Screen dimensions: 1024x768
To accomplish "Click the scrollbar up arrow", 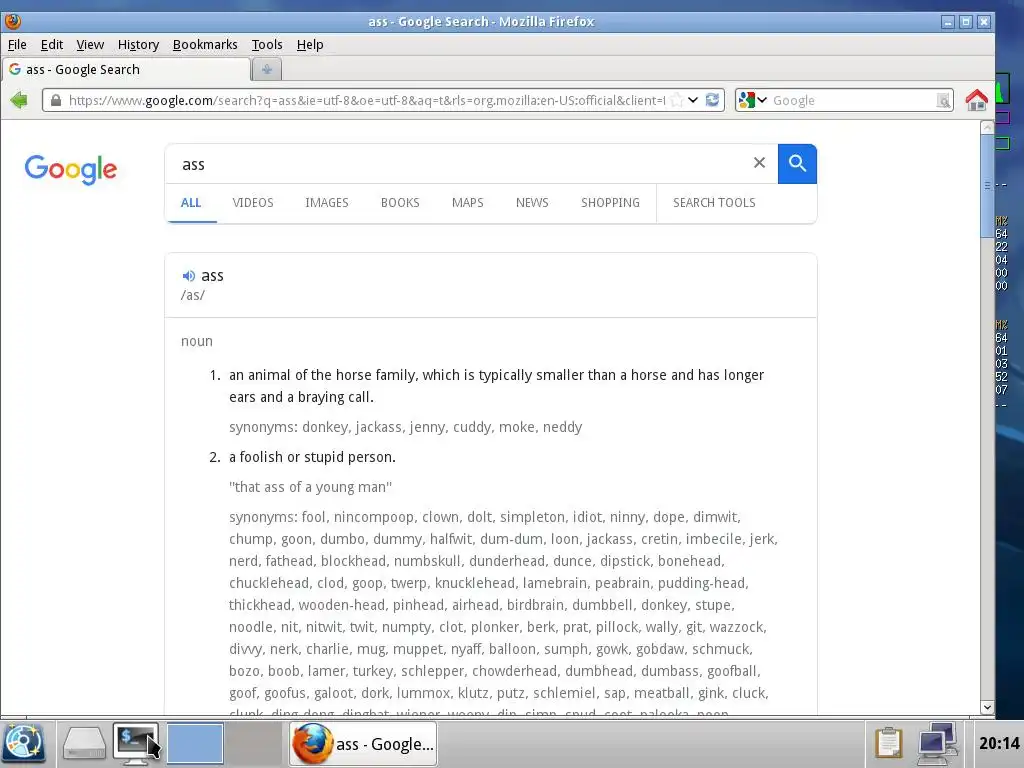I will click(987, 127).
